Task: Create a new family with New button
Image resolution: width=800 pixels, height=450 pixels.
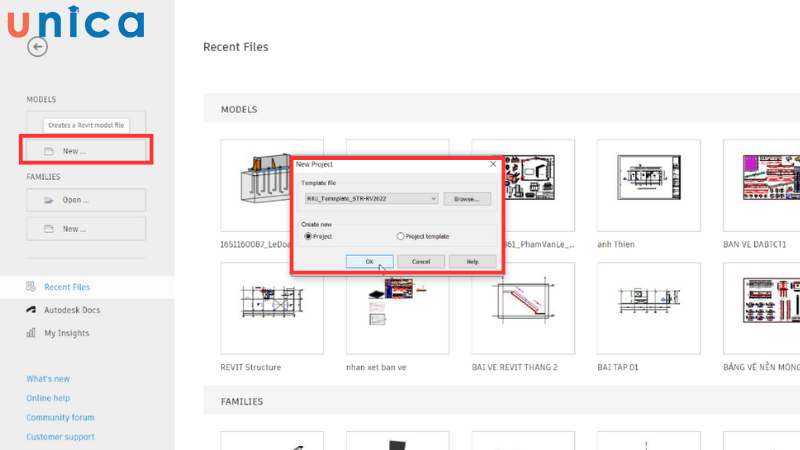Action: [x=86, y=229]
